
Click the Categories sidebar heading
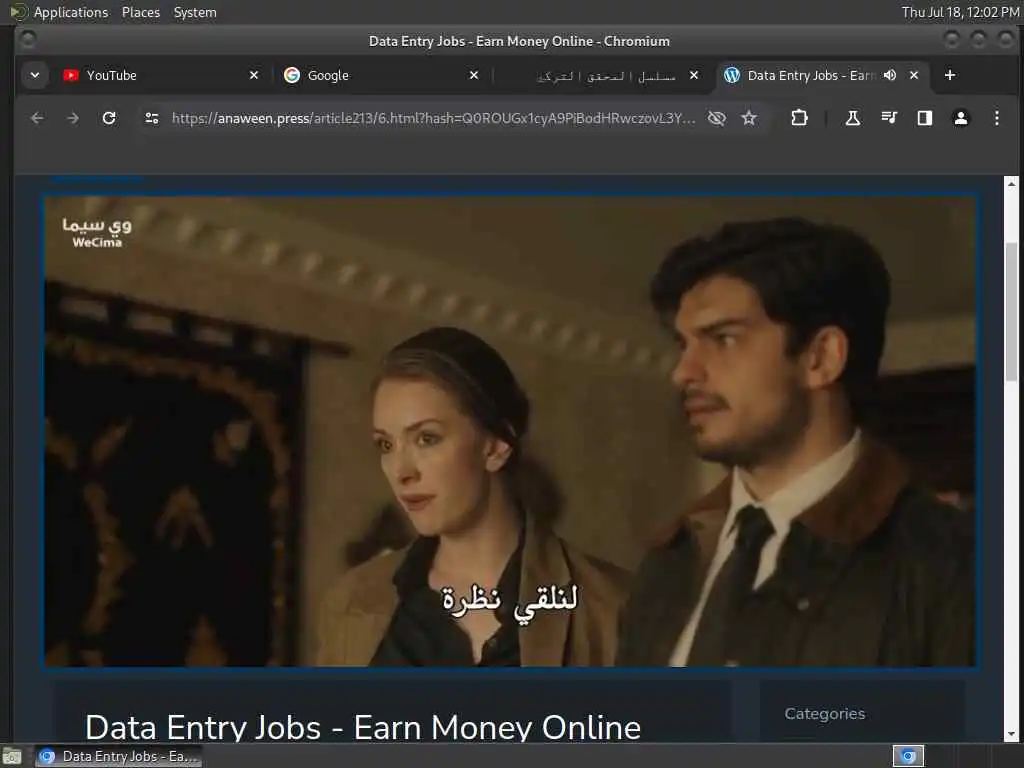825,714
